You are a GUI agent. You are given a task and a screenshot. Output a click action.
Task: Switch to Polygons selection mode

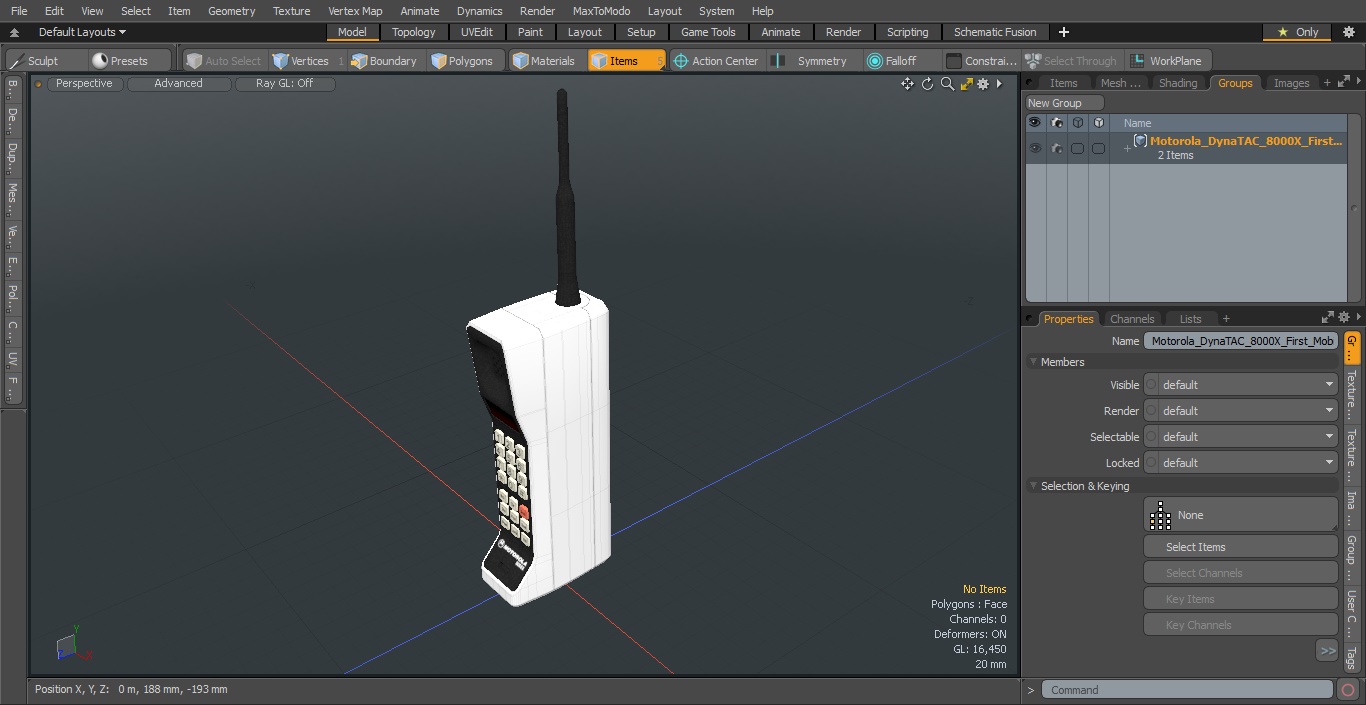click(462, 61)
